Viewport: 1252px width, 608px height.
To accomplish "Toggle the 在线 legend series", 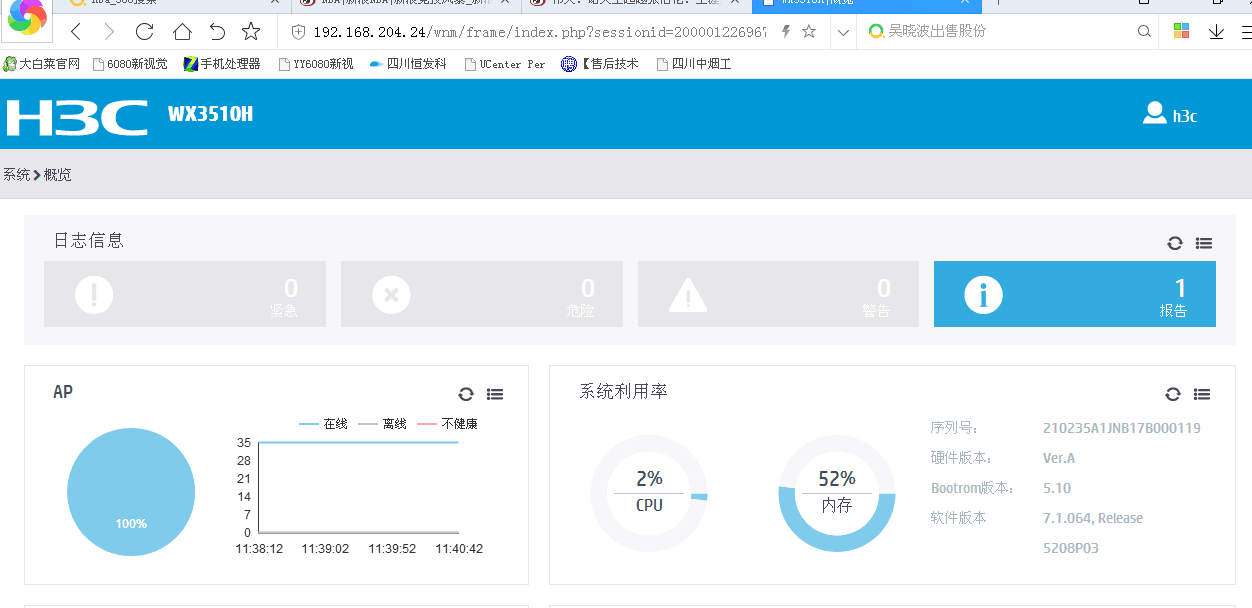I will (323, 424).
